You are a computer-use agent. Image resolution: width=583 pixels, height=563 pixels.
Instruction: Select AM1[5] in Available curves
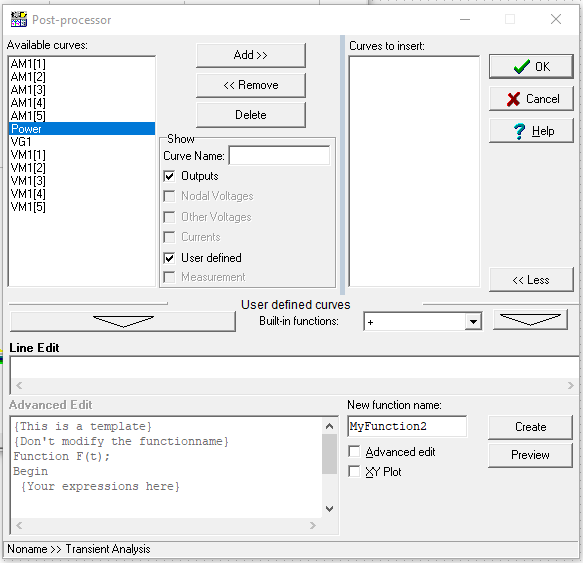(81, 116)
